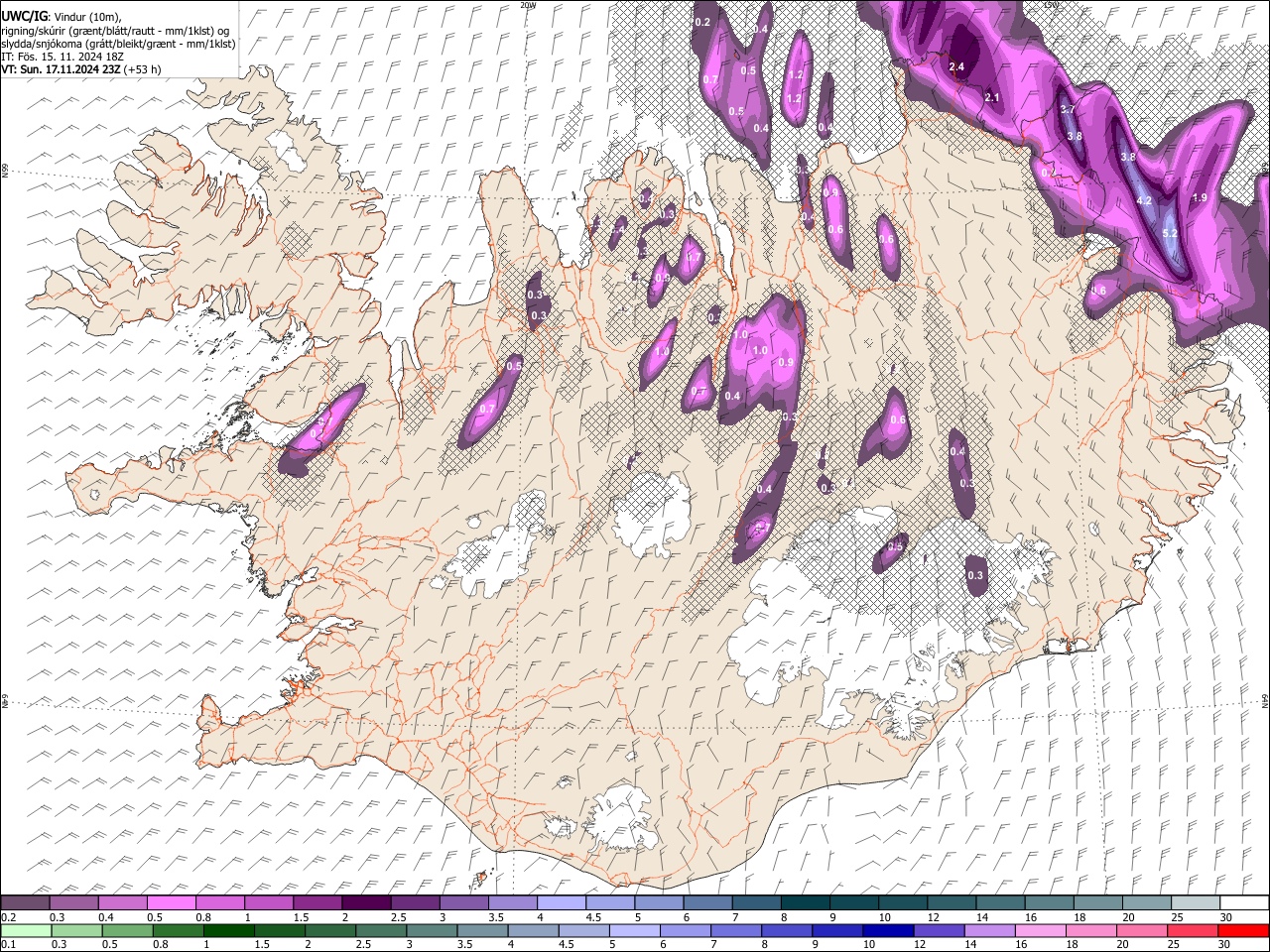1270x952 pixels.
Task: Click the darkest purple 2 mm snow swatch
Action: coord(366,902)
